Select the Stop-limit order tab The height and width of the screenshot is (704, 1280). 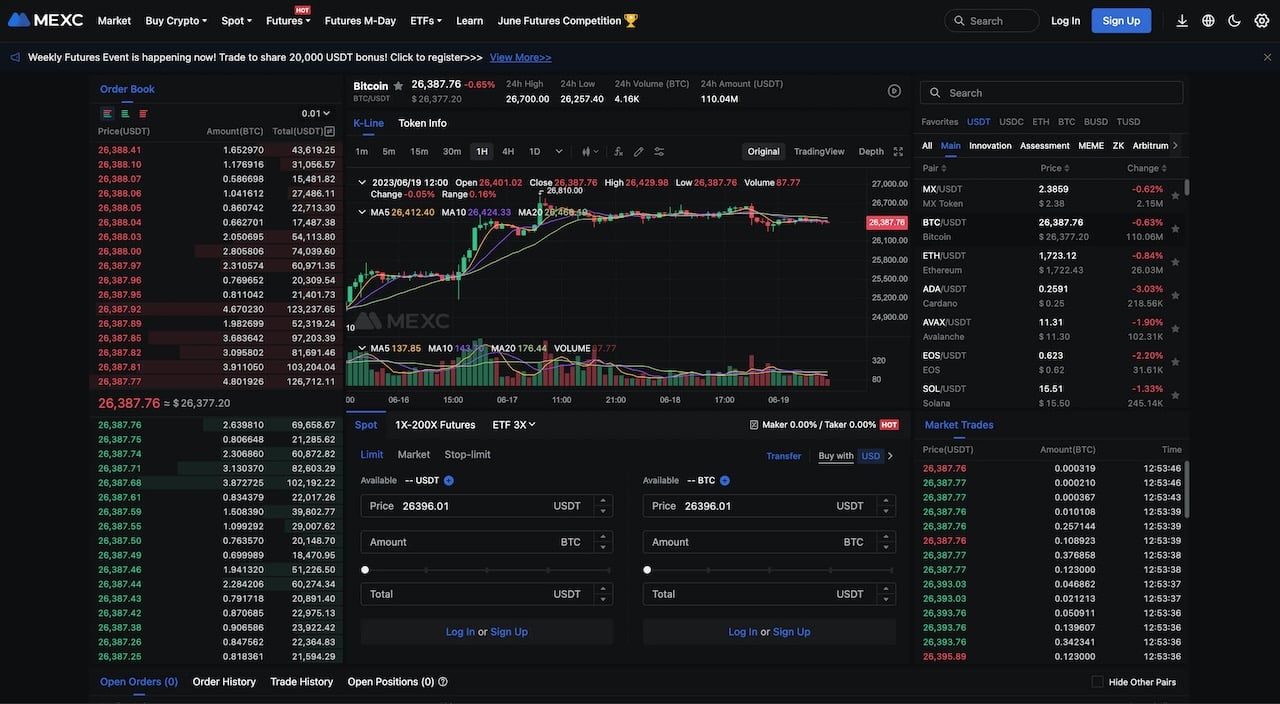pos(467,455)
